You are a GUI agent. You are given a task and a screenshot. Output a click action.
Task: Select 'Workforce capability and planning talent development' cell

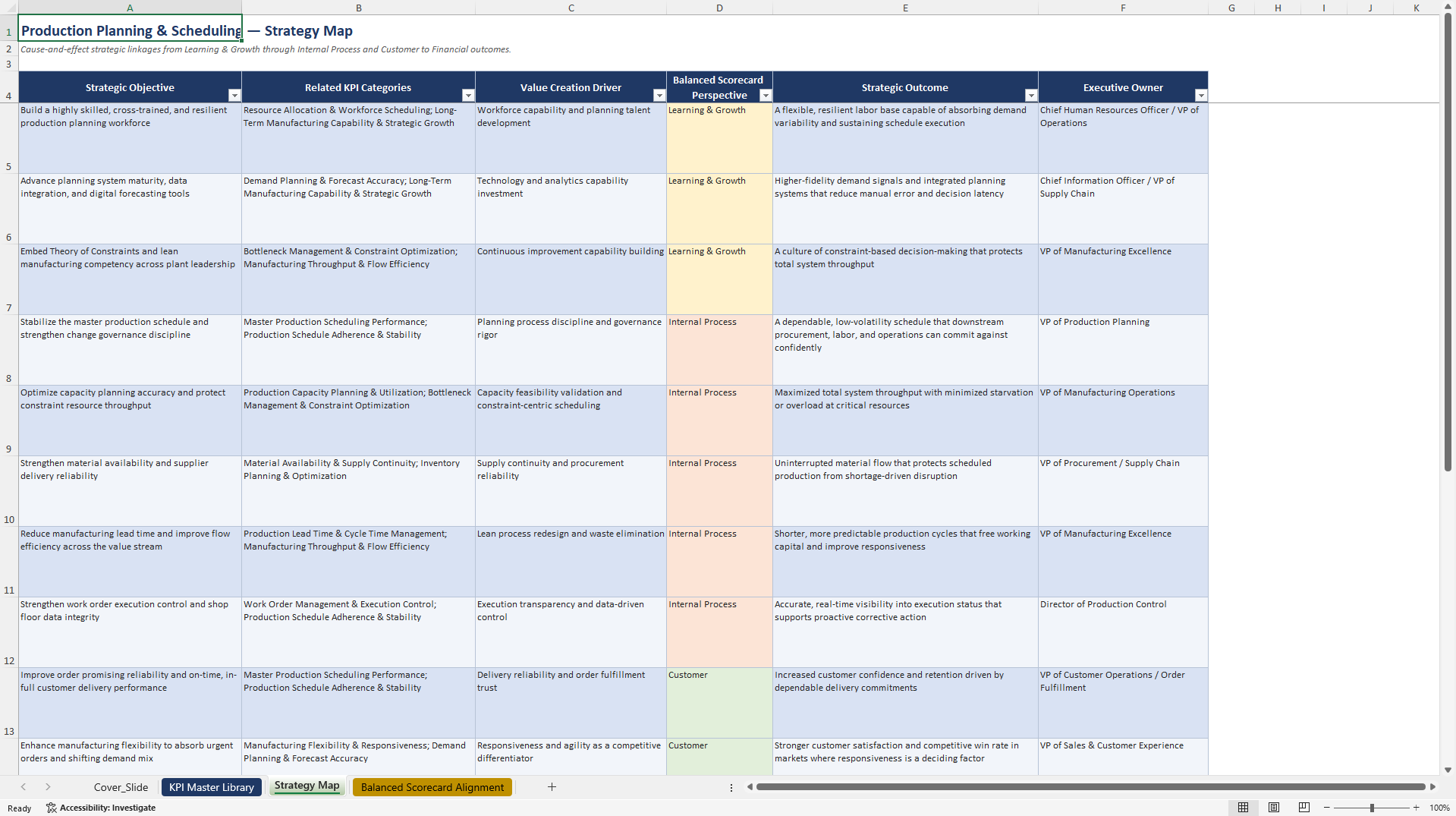(571, 138)
